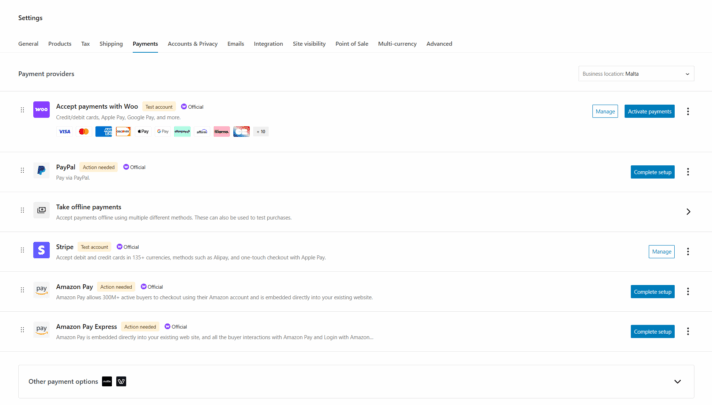Open the Multi-currency tab

(397, 44)
